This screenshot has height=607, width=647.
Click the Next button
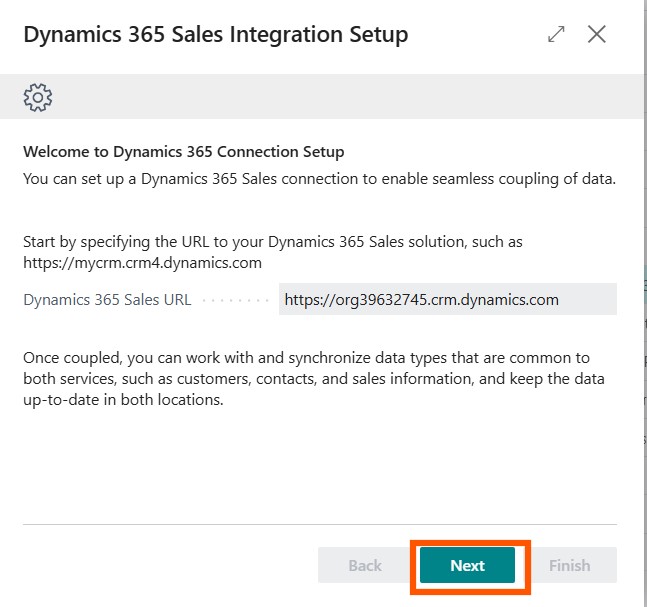pyautogui.click(x=467, y=565)
